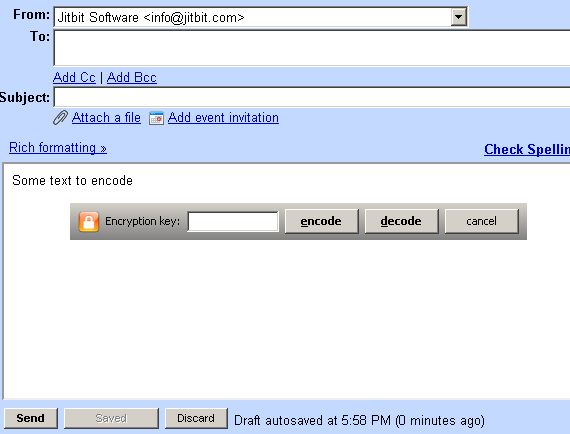Click the encode button

321,221
